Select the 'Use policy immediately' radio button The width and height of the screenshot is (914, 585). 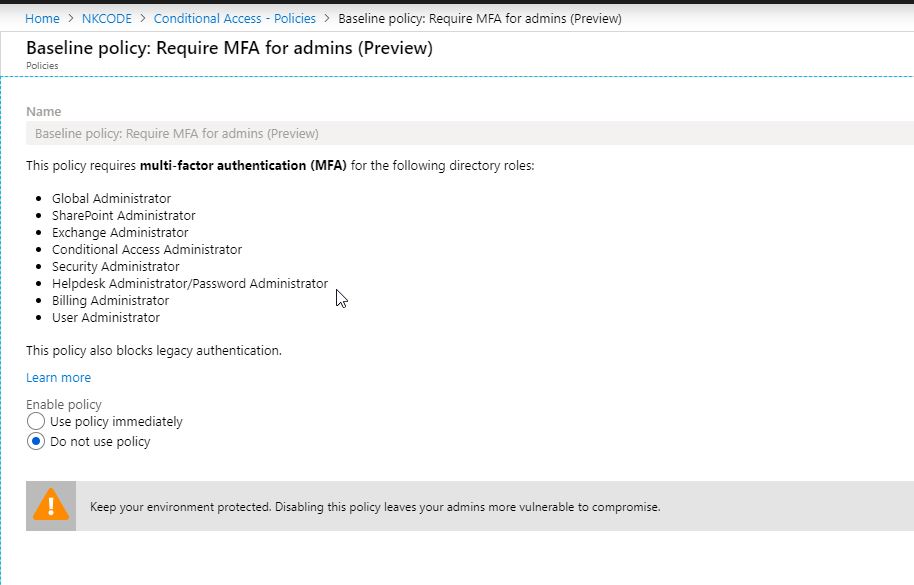click(37, 422)
